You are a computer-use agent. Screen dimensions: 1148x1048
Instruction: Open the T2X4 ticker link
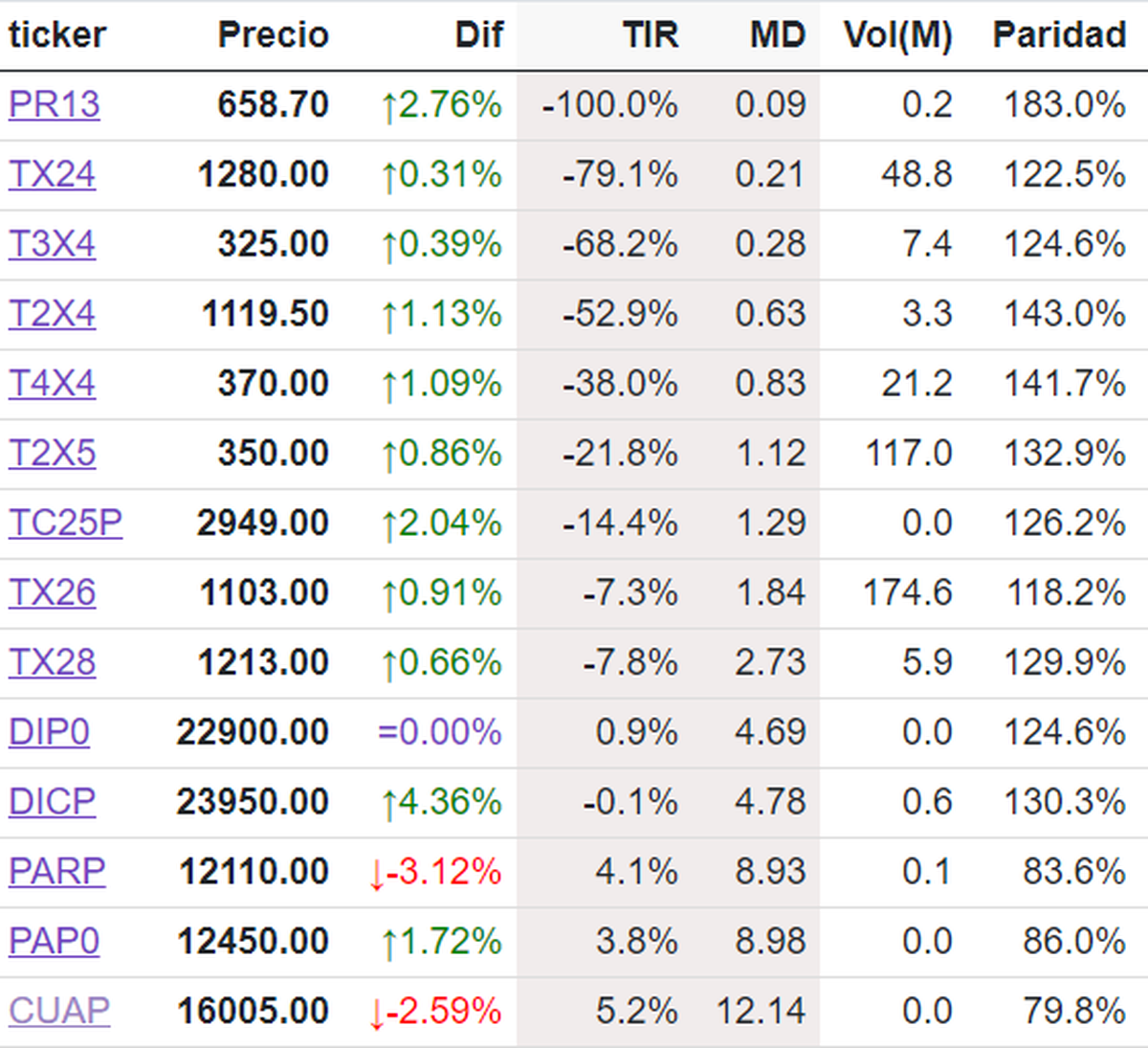(52, 314)
